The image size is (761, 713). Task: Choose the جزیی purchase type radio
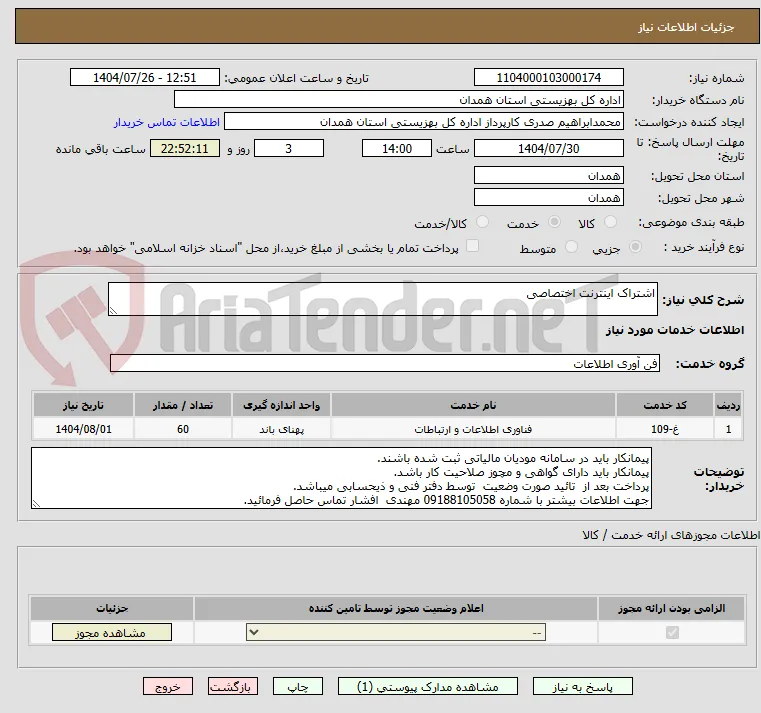click(635, 247)
